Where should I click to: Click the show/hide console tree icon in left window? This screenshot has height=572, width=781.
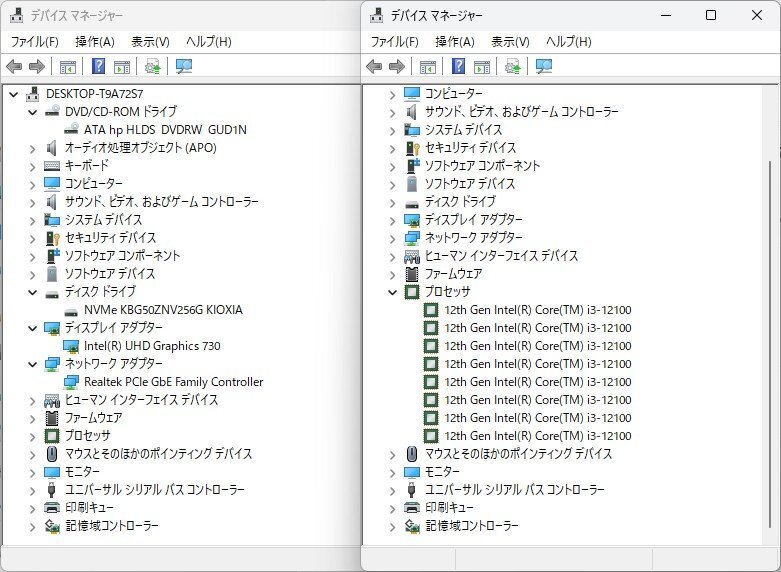click(x=68, y=66)
